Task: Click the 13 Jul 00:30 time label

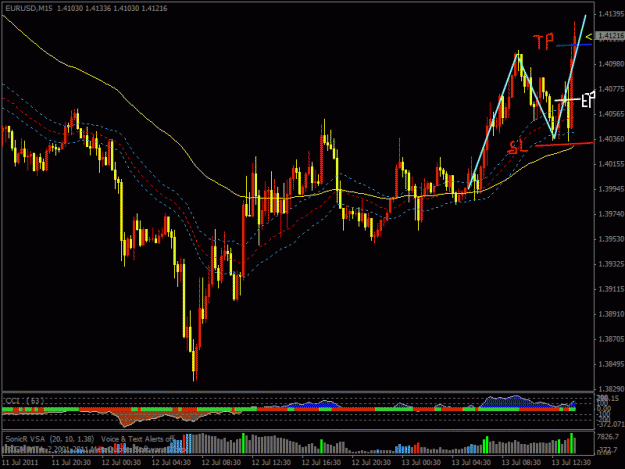Action: 421,462
